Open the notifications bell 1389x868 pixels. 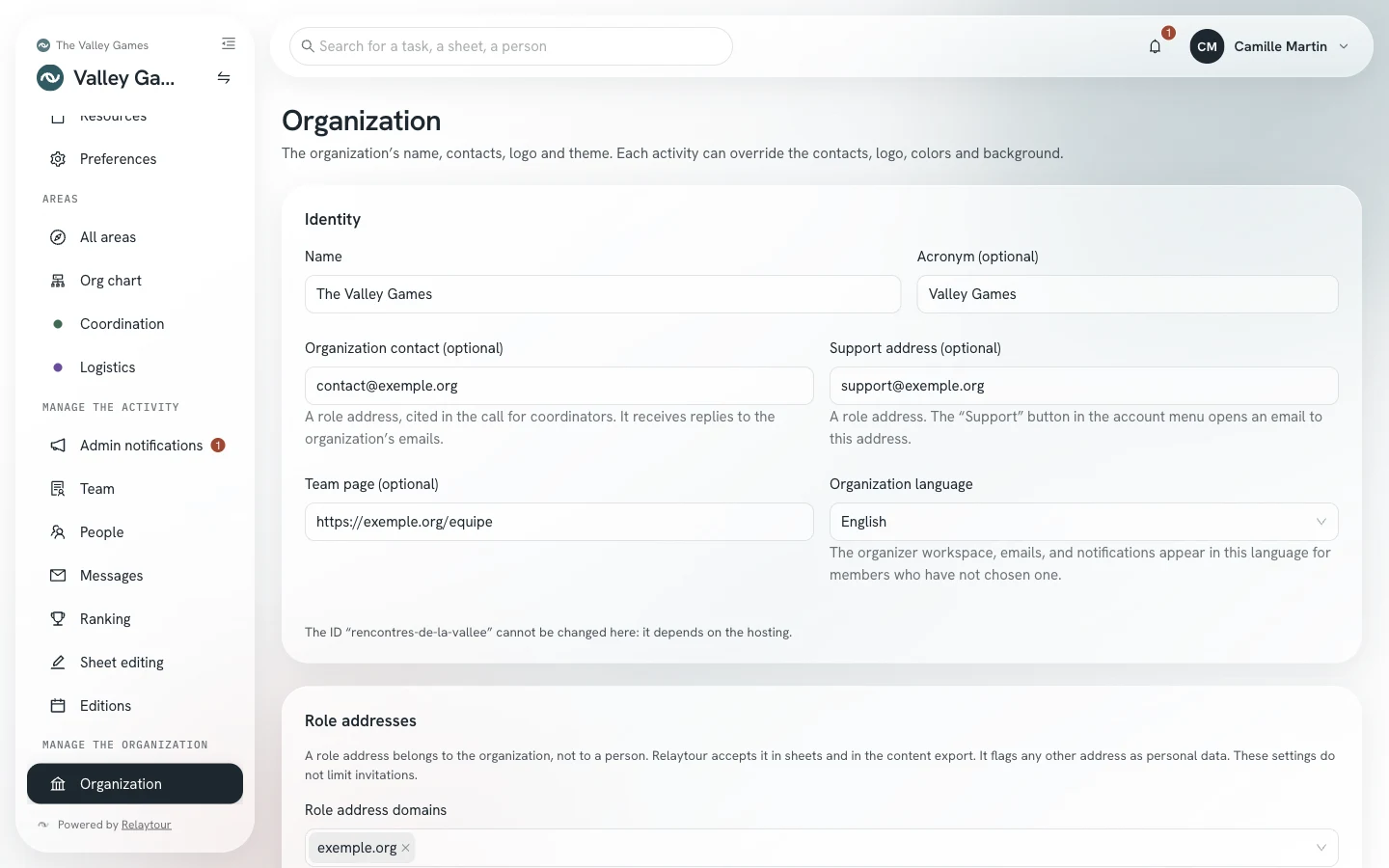point(1155,46)
